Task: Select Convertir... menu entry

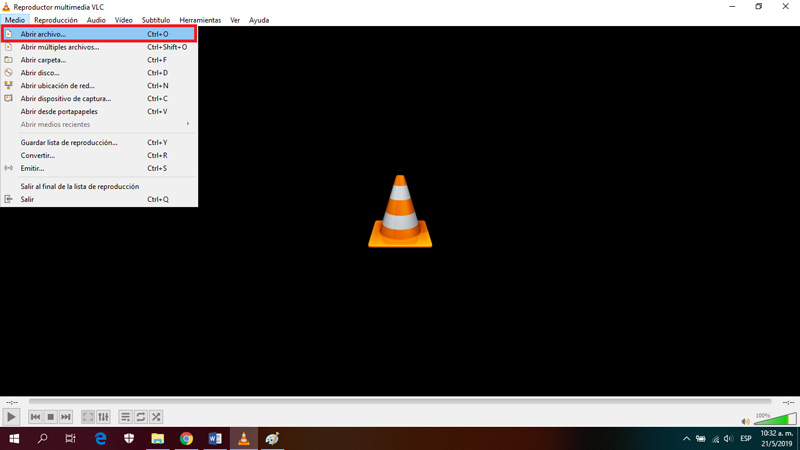Action: coord(98,155)
